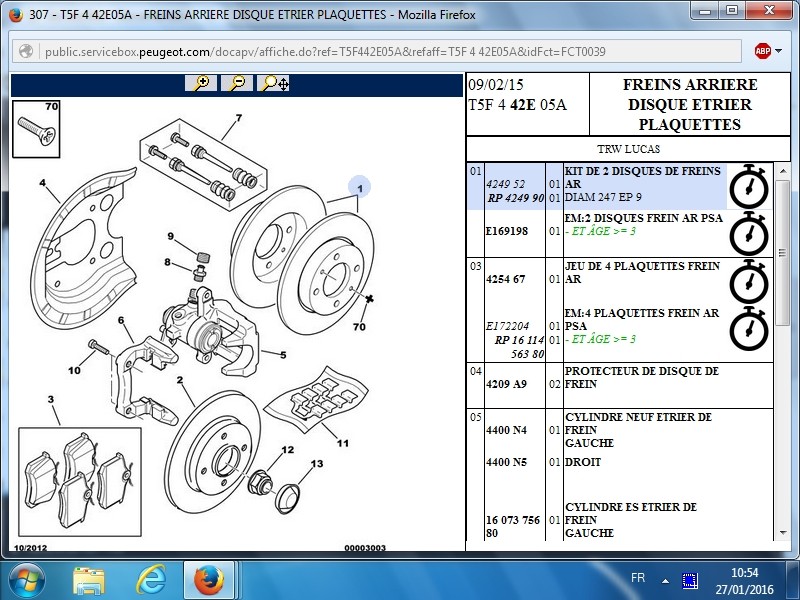Click part reference 4400 N4
Screen dimensions: 800x600
[x=506, y=430]
